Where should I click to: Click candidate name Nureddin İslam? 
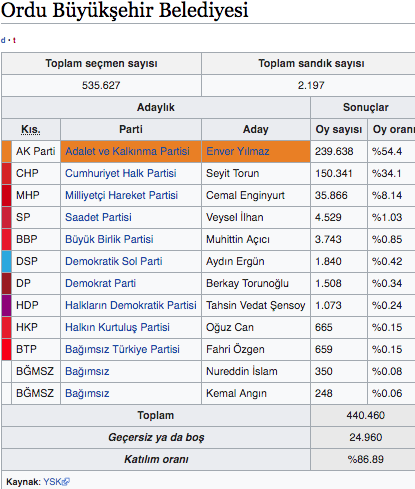click(x=242, y=371)
